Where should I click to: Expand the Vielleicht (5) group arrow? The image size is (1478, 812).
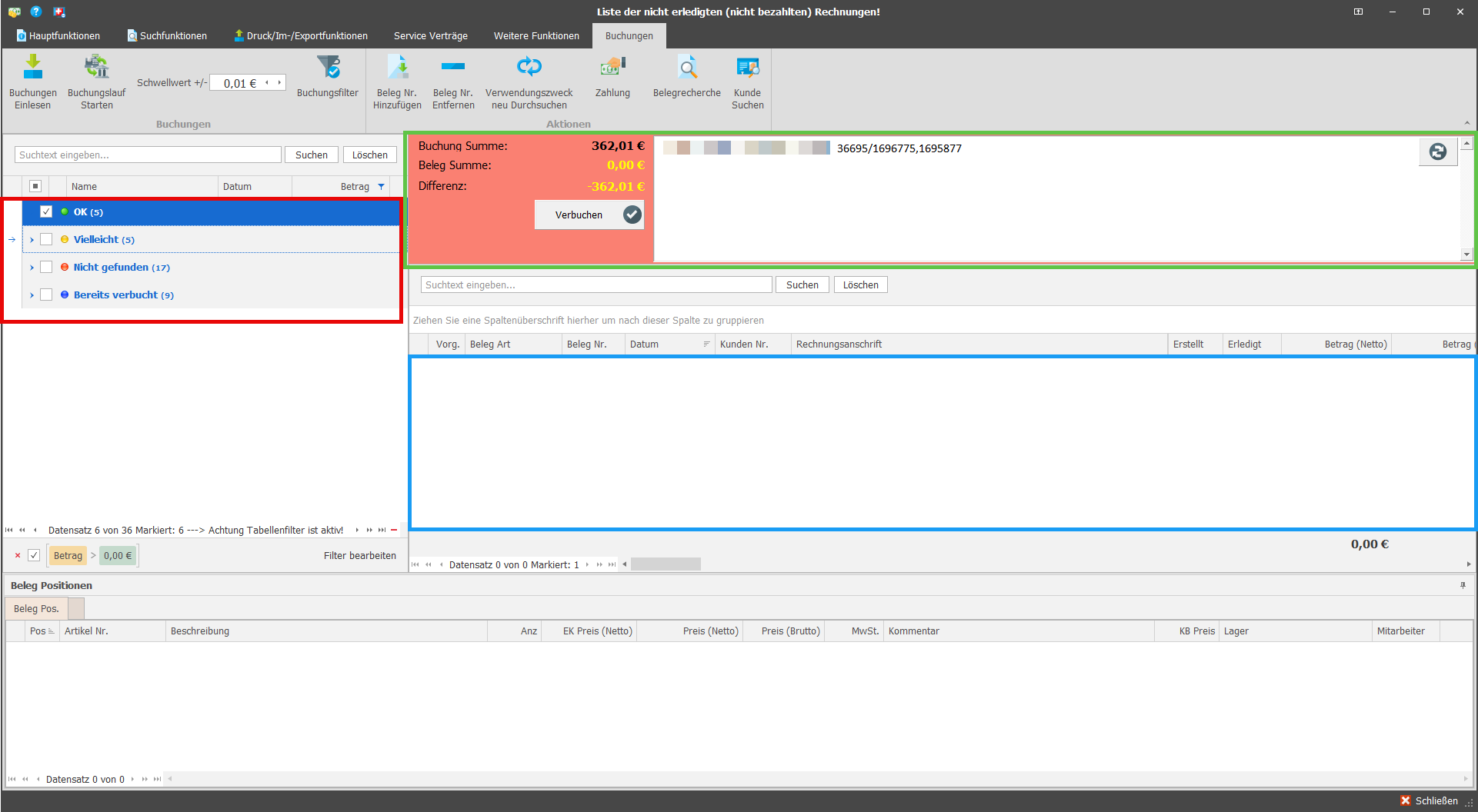coord(32,240)
